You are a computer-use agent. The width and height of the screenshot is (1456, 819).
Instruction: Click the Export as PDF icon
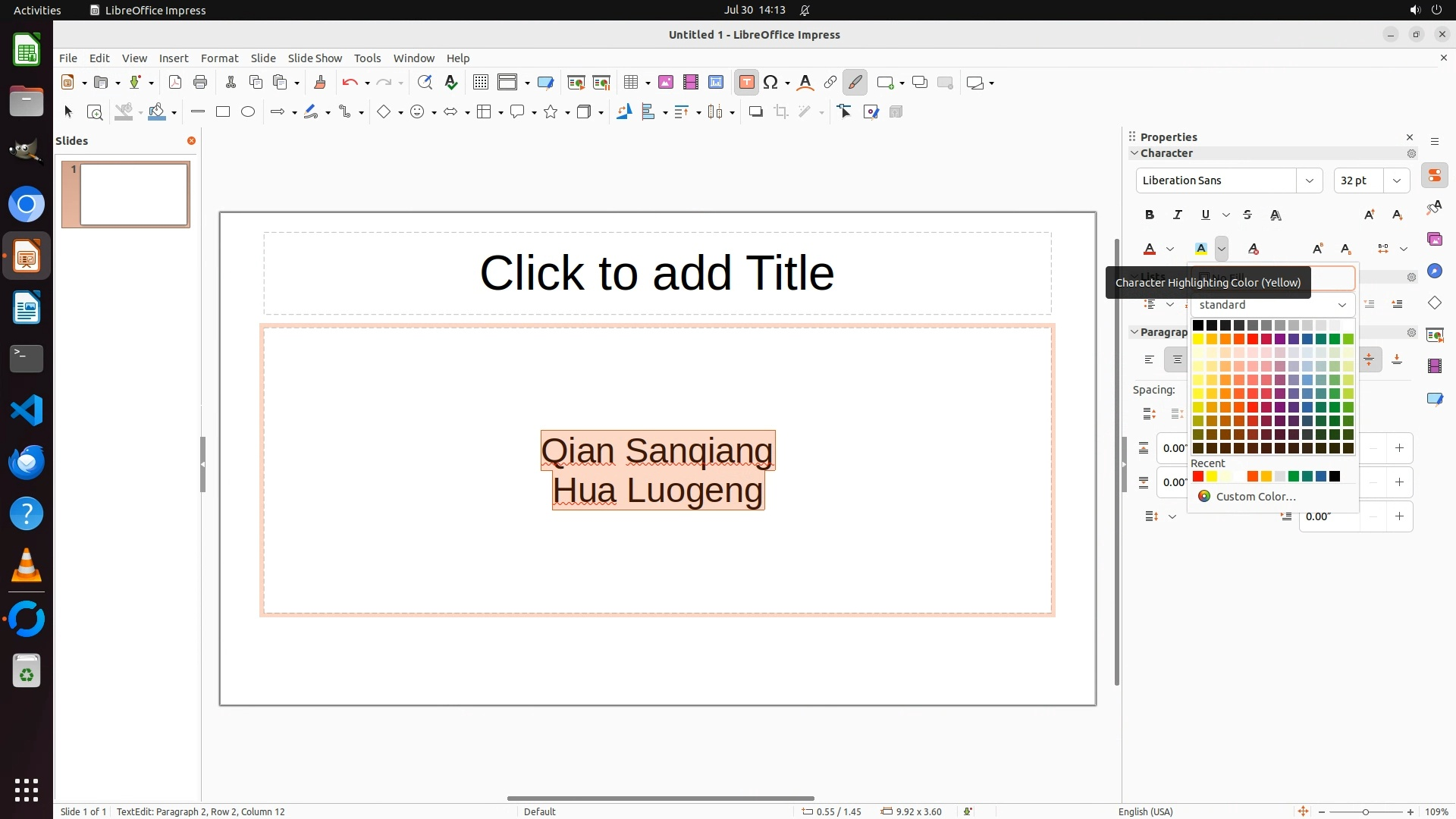click(175, 83)
